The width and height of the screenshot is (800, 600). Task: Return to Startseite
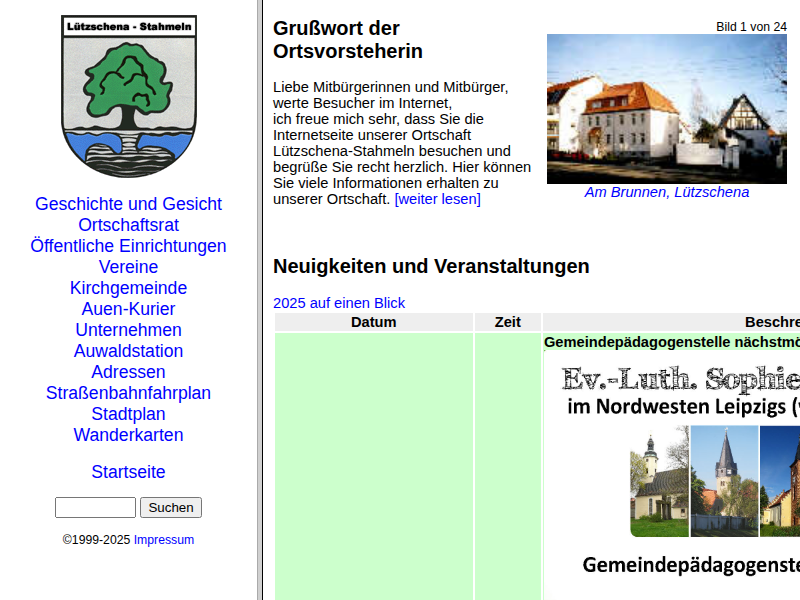pos(128,472)
